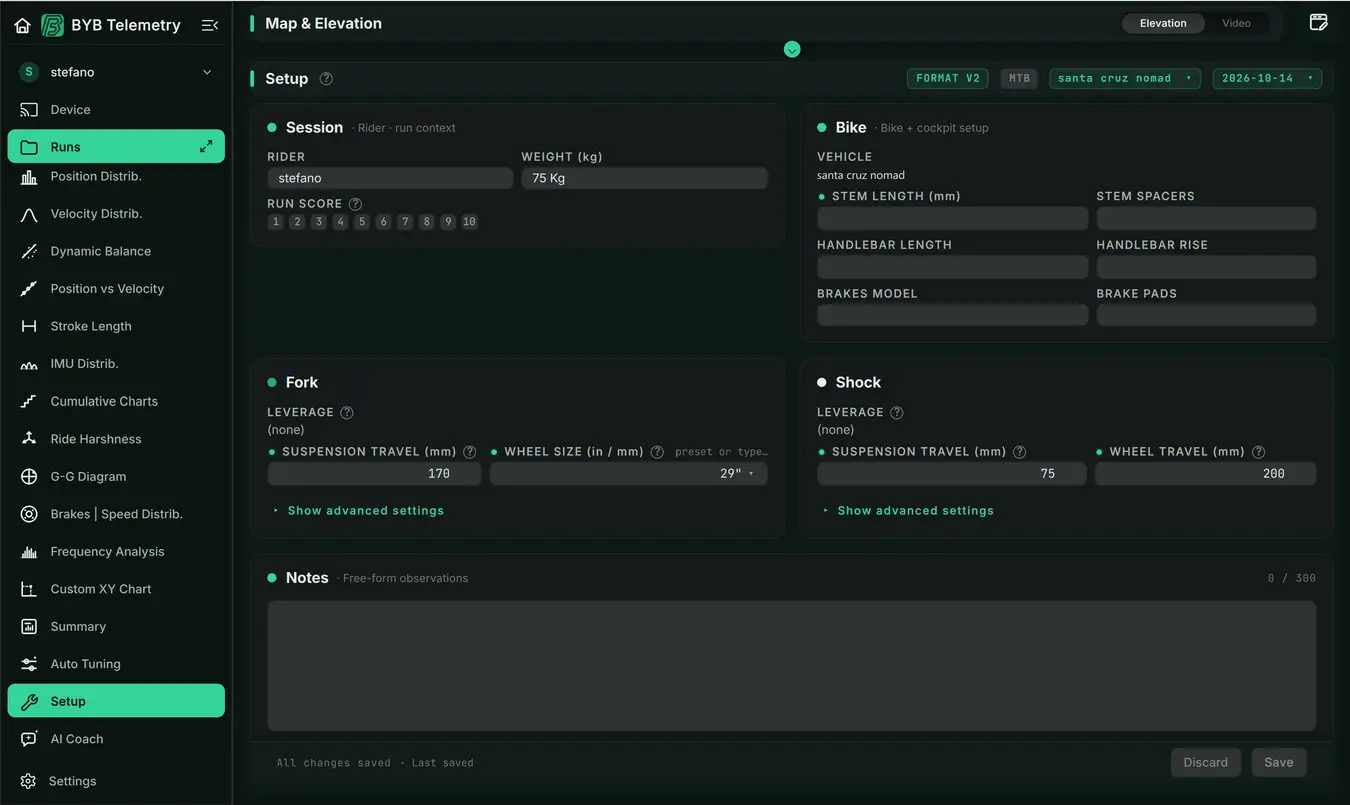Open Brakes | Speed Distrib. view

coord(116,514)
